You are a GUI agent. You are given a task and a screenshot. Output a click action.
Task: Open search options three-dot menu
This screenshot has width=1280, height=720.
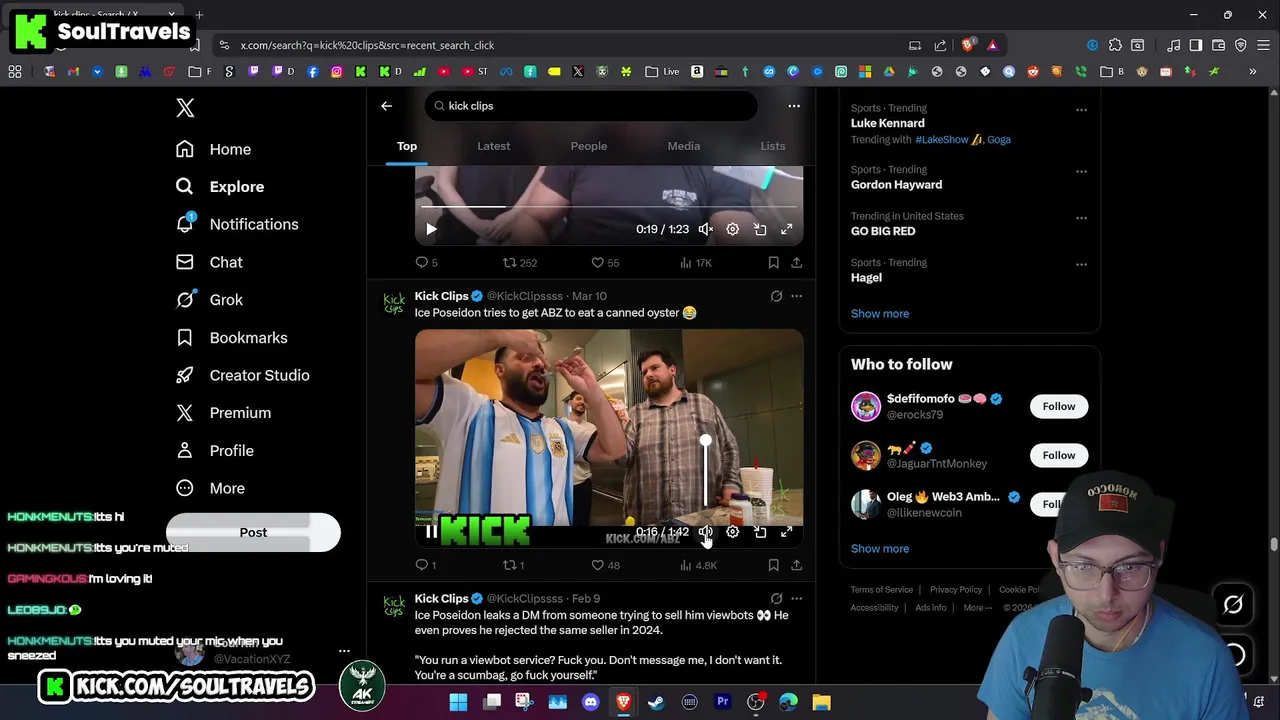click(x=794, y=106)
